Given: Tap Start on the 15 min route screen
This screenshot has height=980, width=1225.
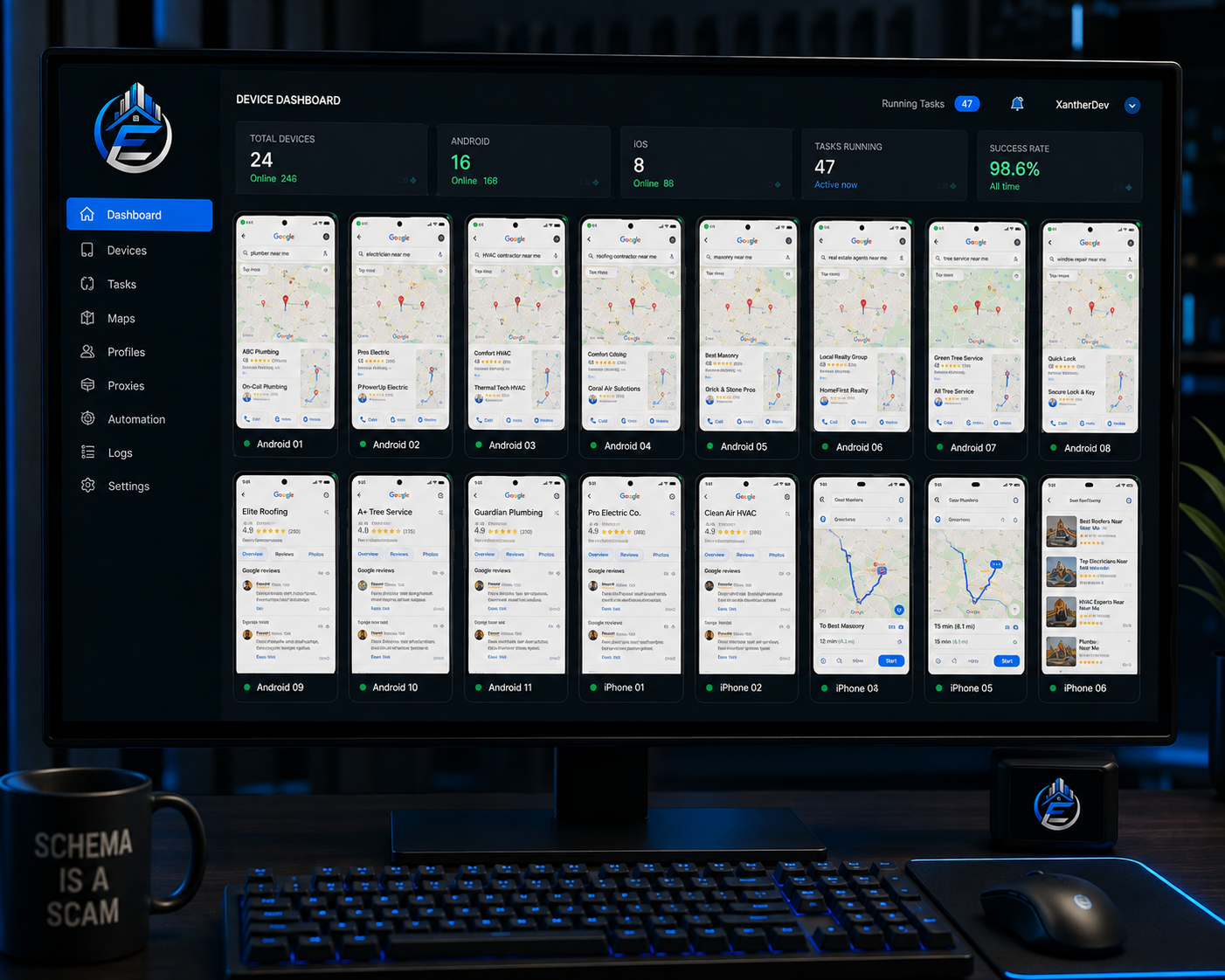Looking at the screenshot, I should (x=1007, y=660).
